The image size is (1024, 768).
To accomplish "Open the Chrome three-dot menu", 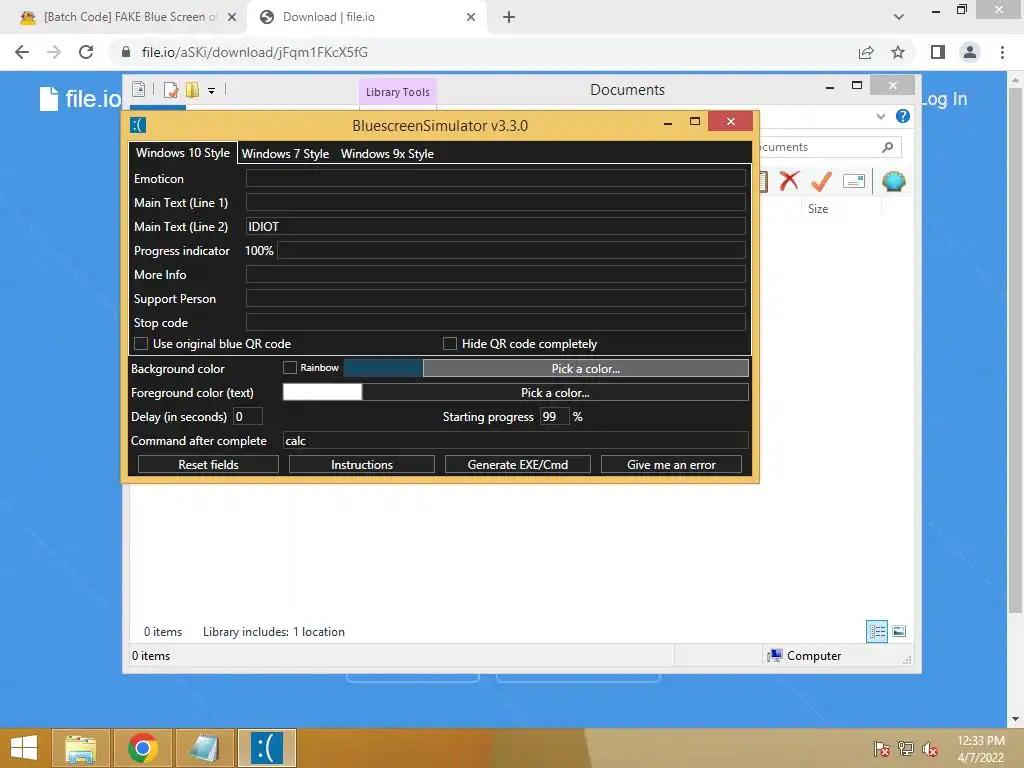I will [x=1002, y=52].
